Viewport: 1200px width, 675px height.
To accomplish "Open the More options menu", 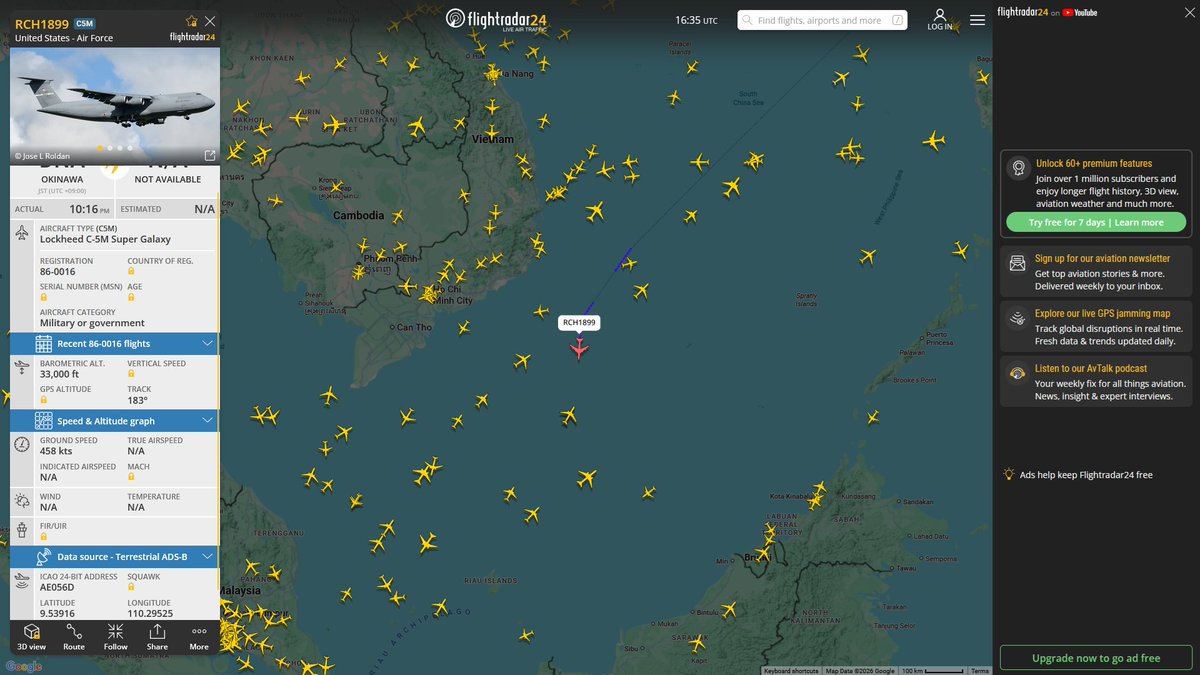I will [x=199, y=636].
